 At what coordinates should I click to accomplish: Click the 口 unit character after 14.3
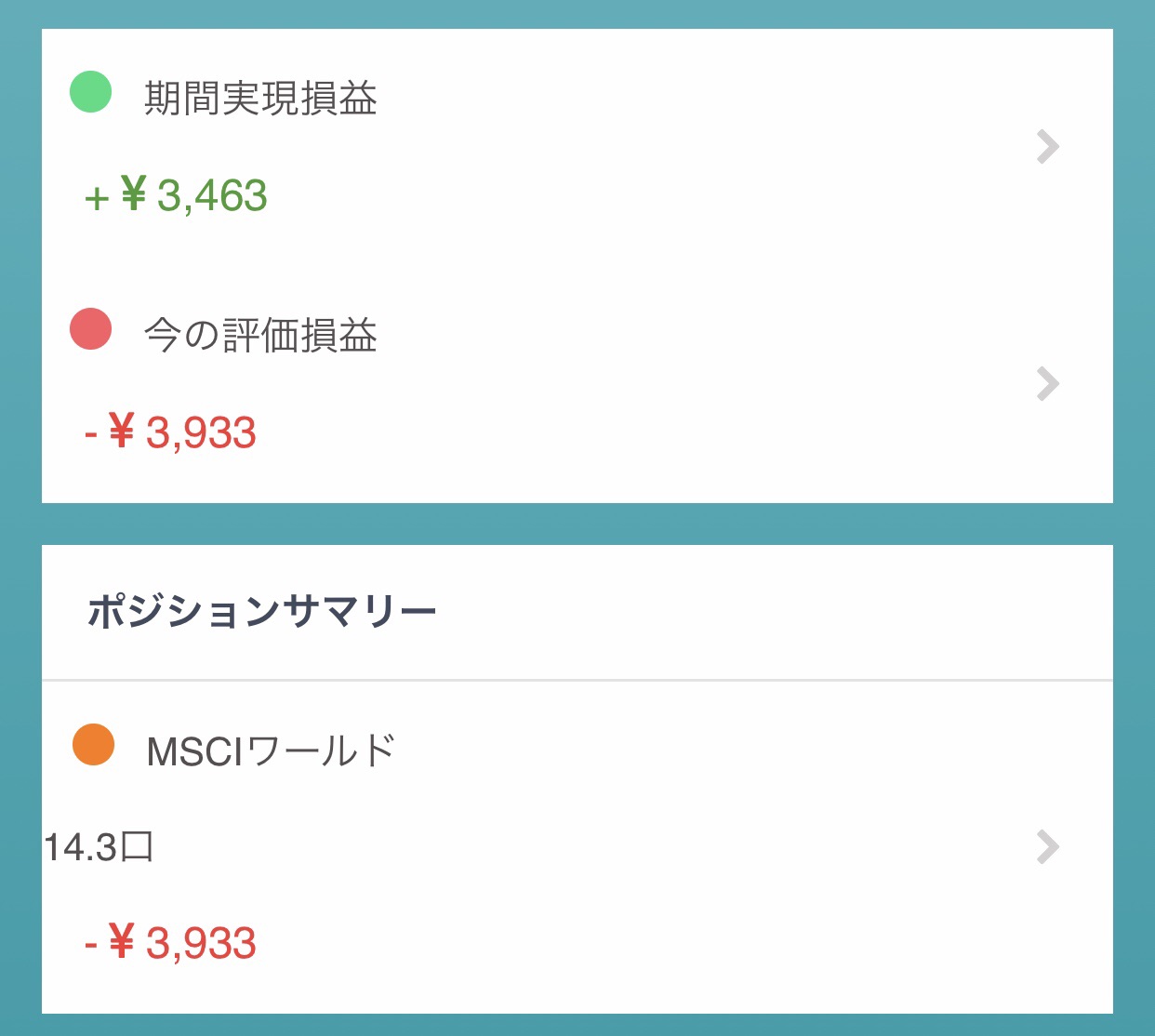point(138,847)
